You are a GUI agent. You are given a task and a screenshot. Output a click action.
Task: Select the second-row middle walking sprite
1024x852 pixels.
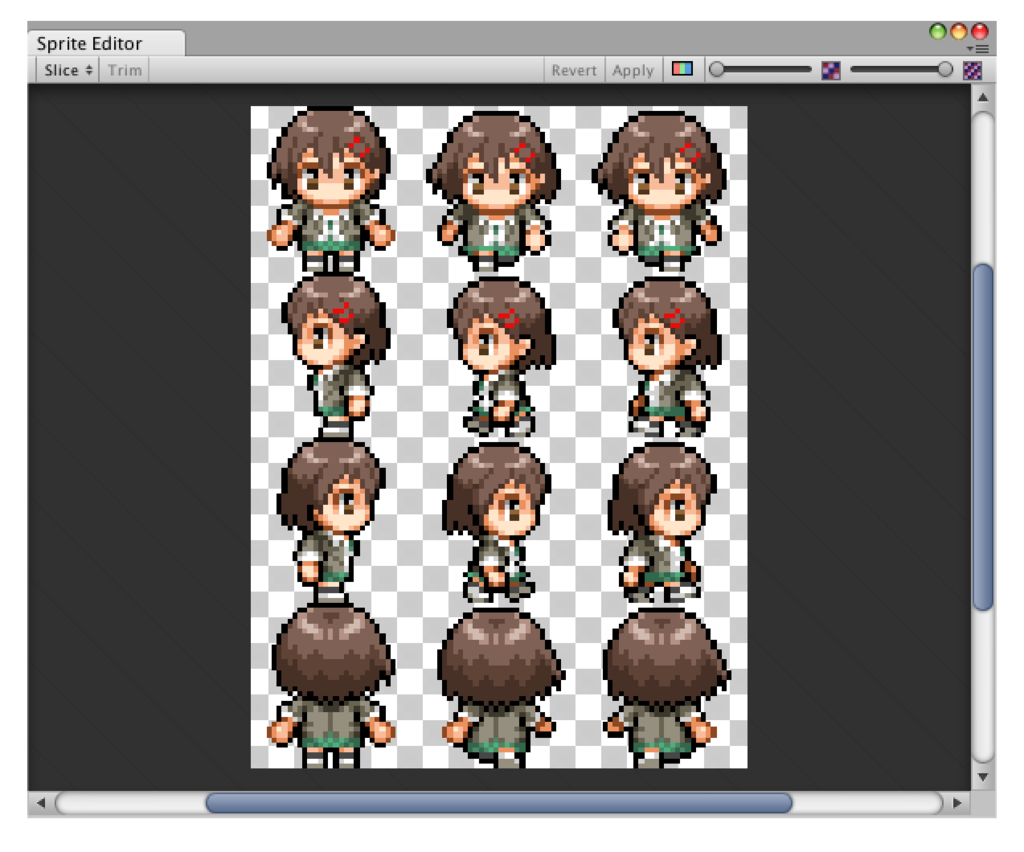[x=501, y=357]
